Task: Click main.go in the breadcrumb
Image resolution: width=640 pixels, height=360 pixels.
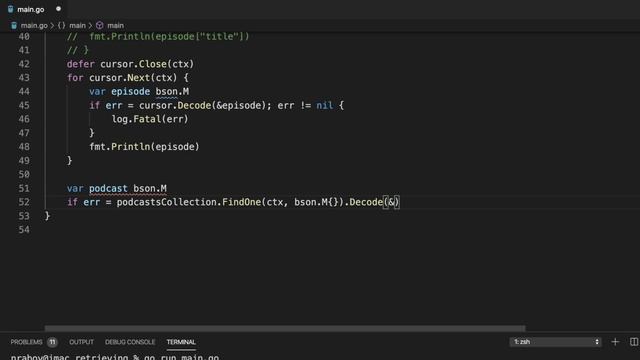Action: click(x=34, y=25)
